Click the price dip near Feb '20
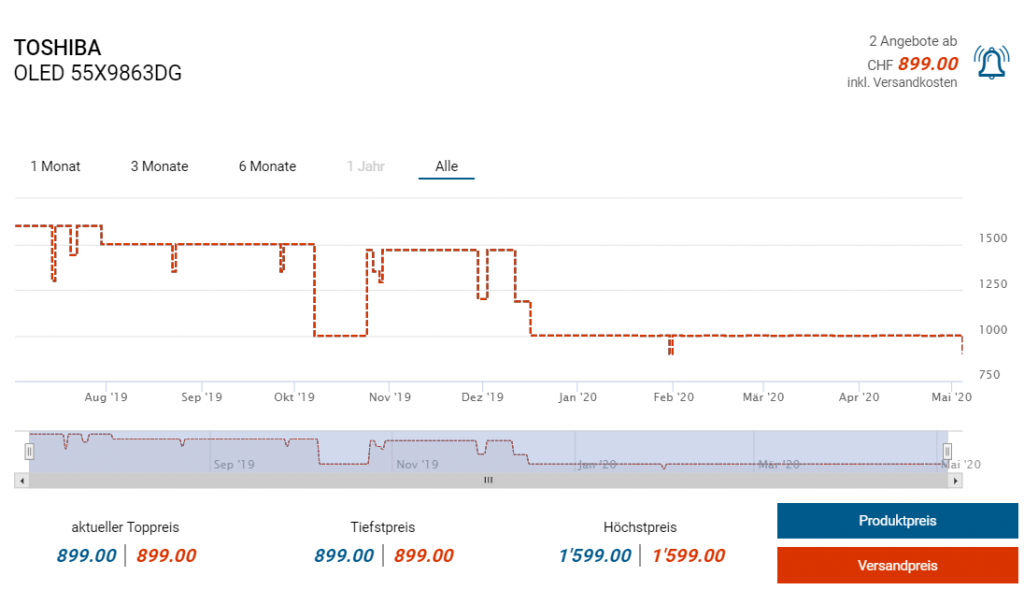The height and width of the screenshot is (590, 1024). pyautogui.click(x=671, y=345)
